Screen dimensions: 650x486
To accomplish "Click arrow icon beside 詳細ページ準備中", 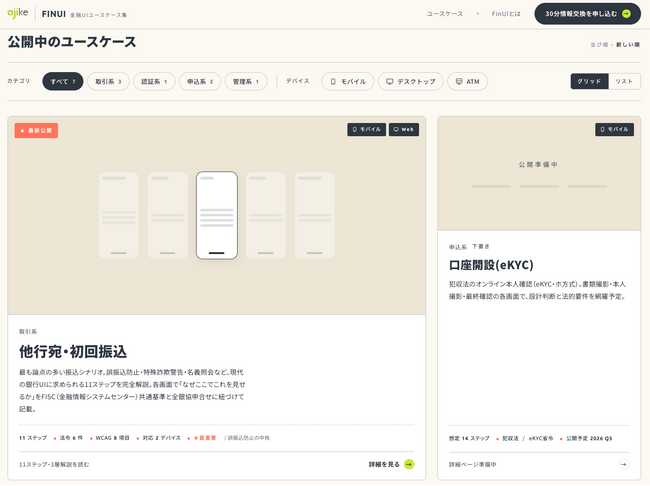I will click(x=624, y=464).
